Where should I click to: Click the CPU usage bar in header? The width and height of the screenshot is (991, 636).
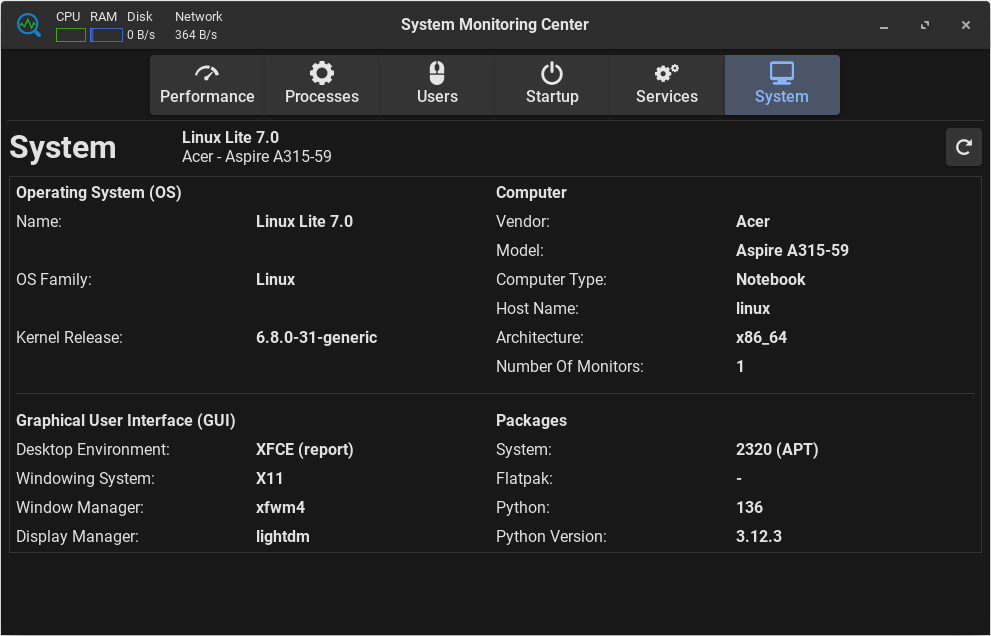coord(70,35)
